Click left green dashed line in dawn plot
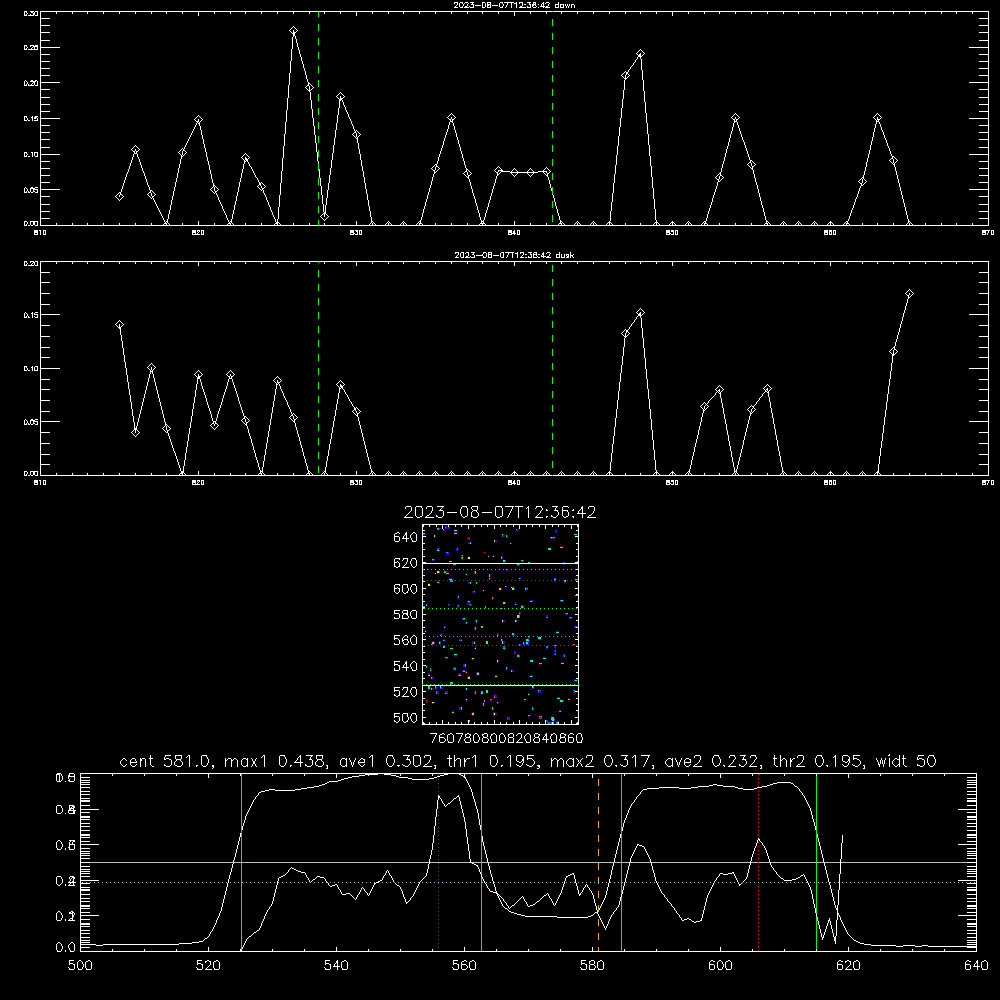Viewport: 1000px width, 1000px height. [319, 118]
